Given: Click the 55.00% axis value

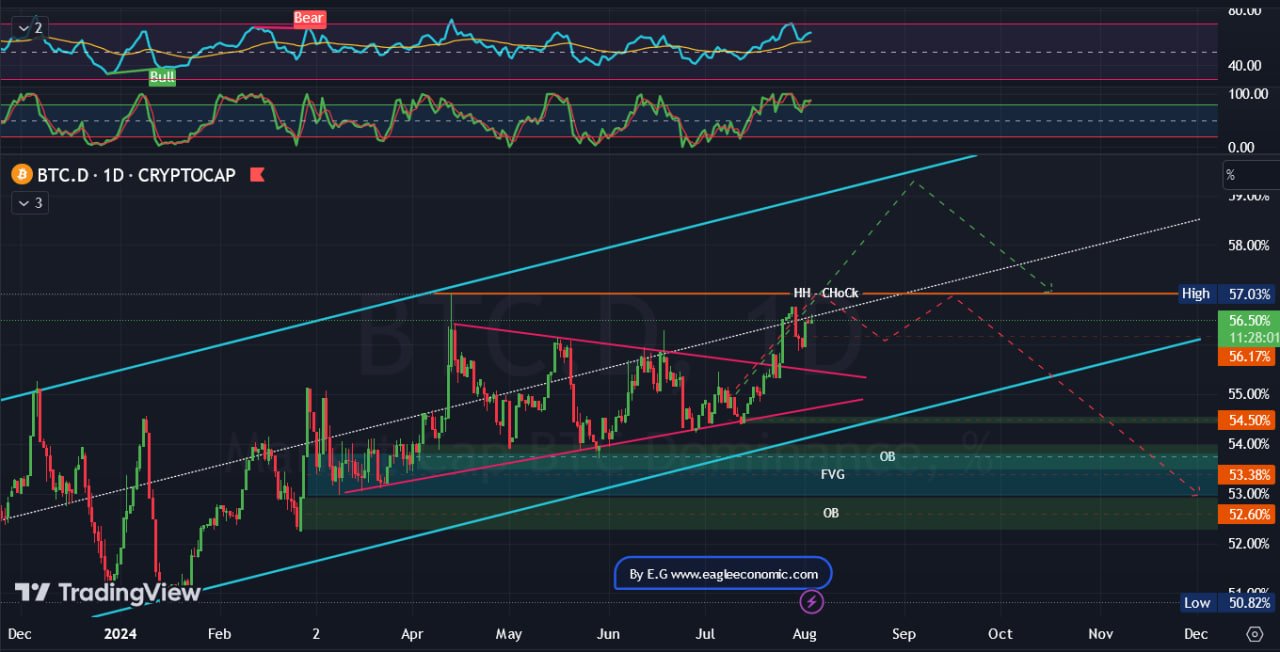Looking at the screenshot, I should pos(1249,393).
